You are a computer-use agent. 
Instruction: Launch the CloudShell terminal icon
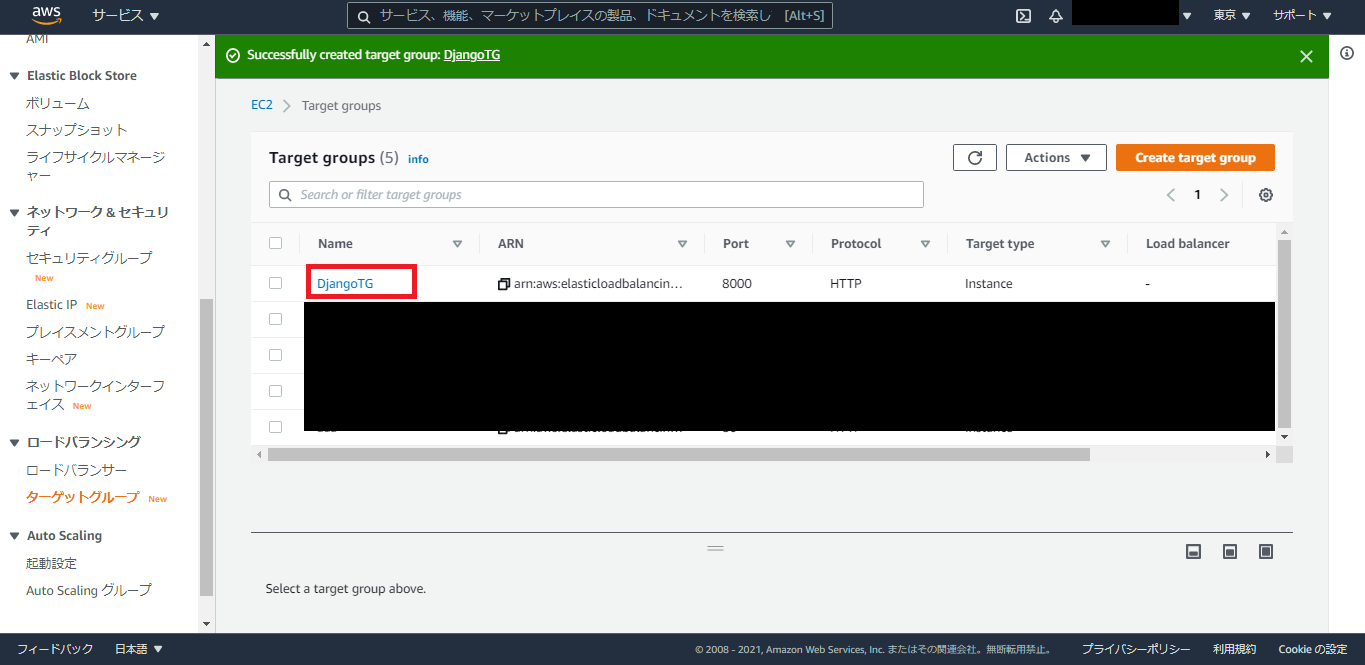click(x=1023, y=15)
